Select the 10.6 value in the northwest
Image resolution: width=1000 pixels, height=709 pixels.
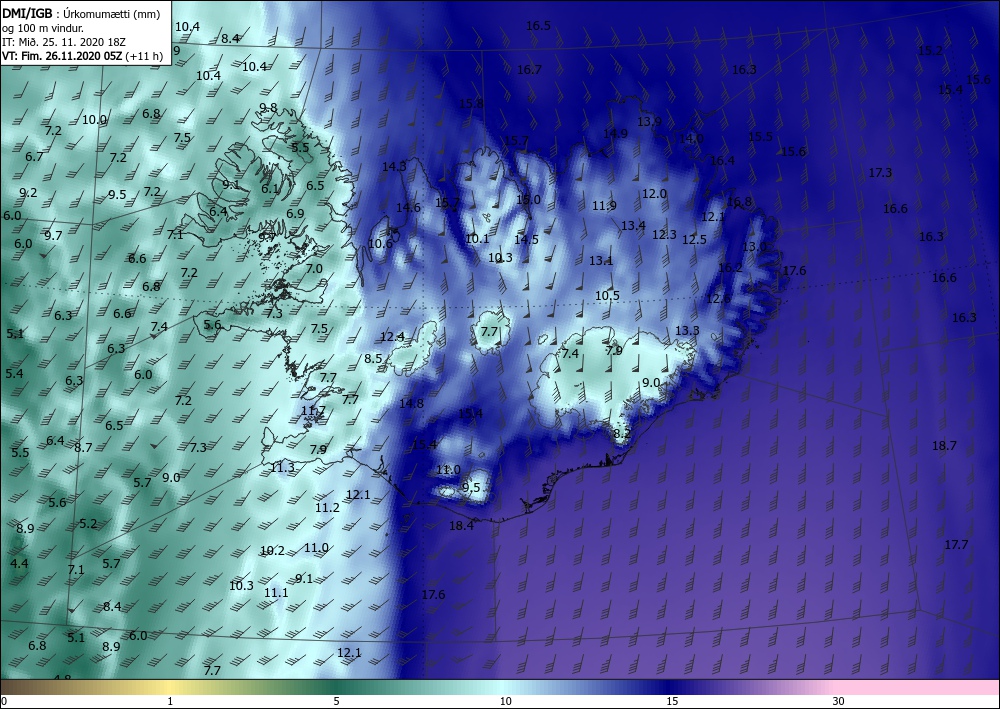click(380, 244)
